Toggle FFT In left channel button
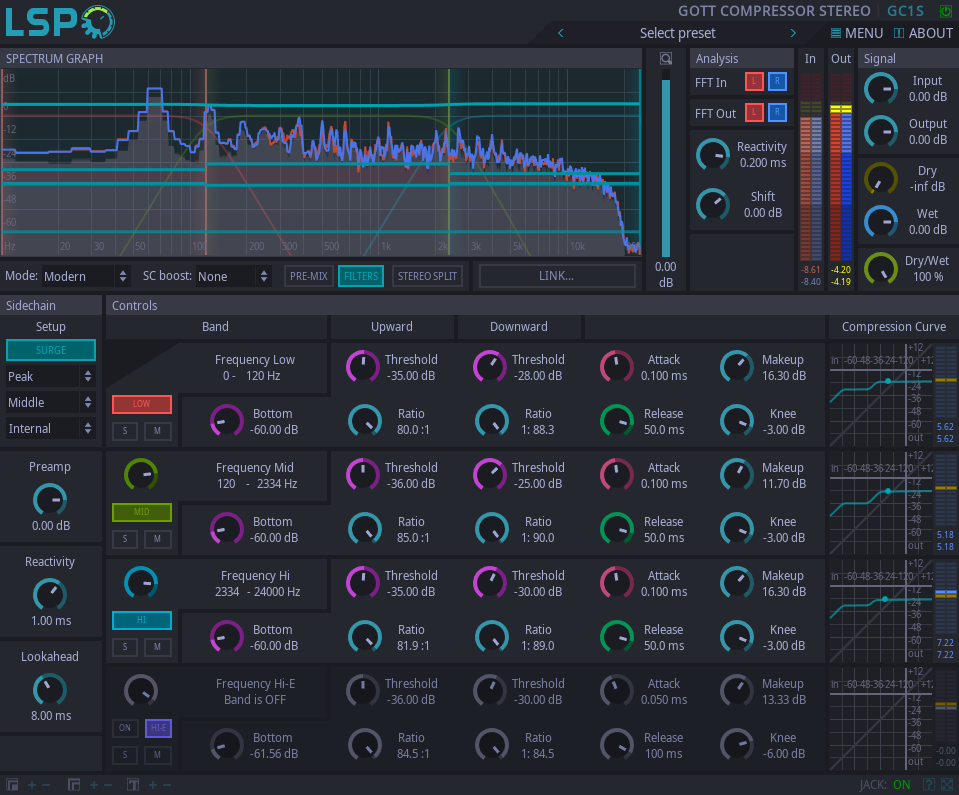The image size is (959, 795). (754, 82)
